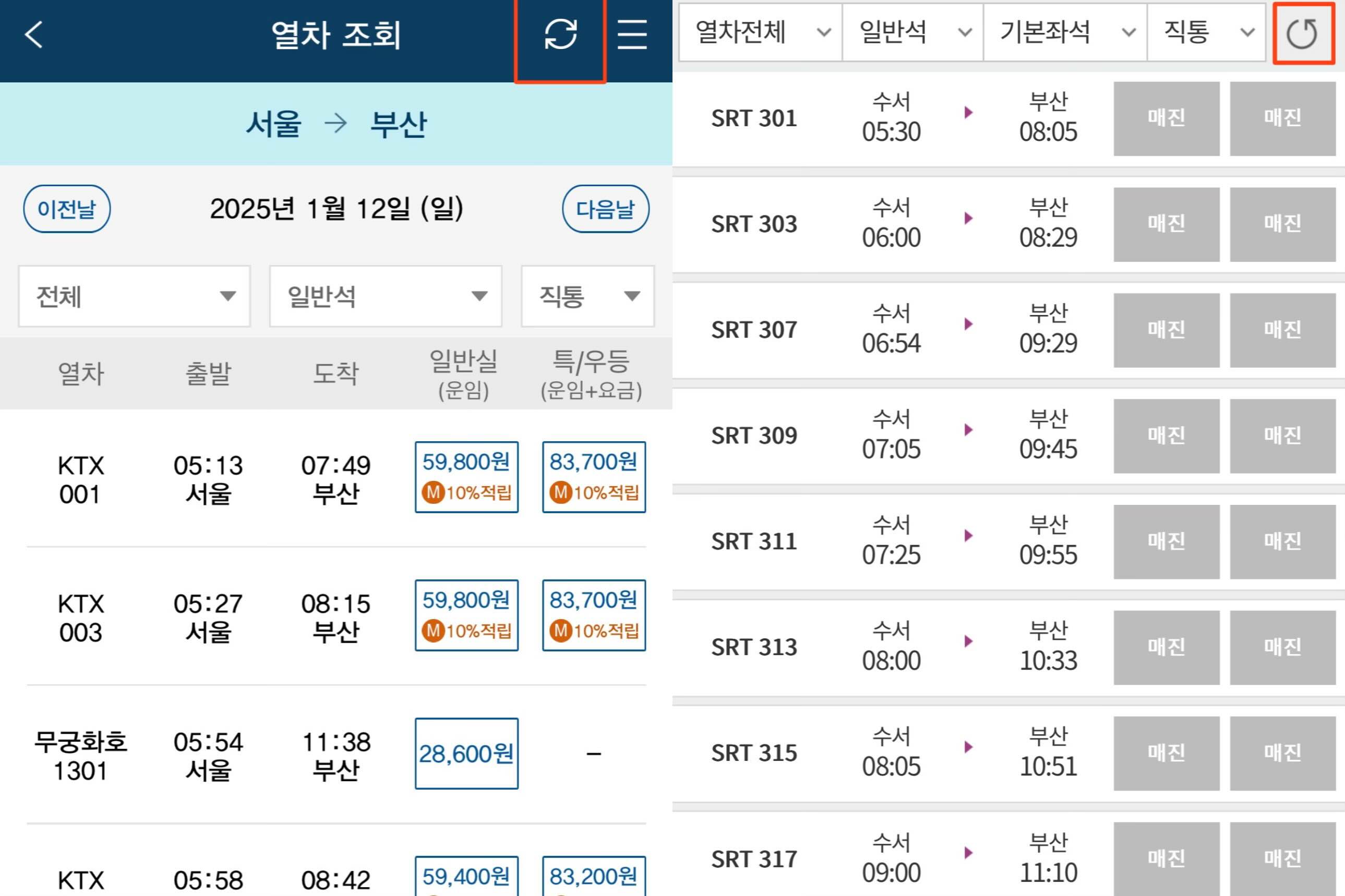Image resolution: width=1345 pixels, height=896 pixels.
Task: Click train name 무궁화호 1301
Action: click(80, 757)
